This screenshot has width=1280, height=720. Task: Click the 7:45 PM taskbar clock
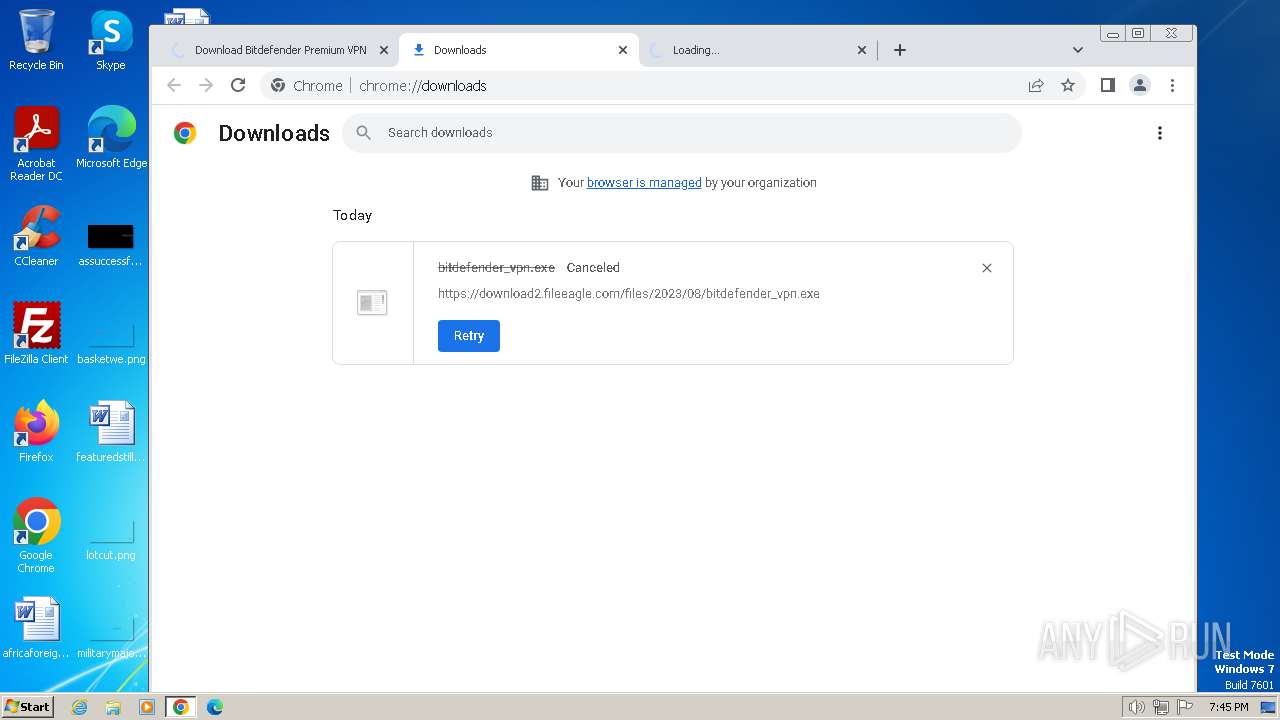point(1228,707)
